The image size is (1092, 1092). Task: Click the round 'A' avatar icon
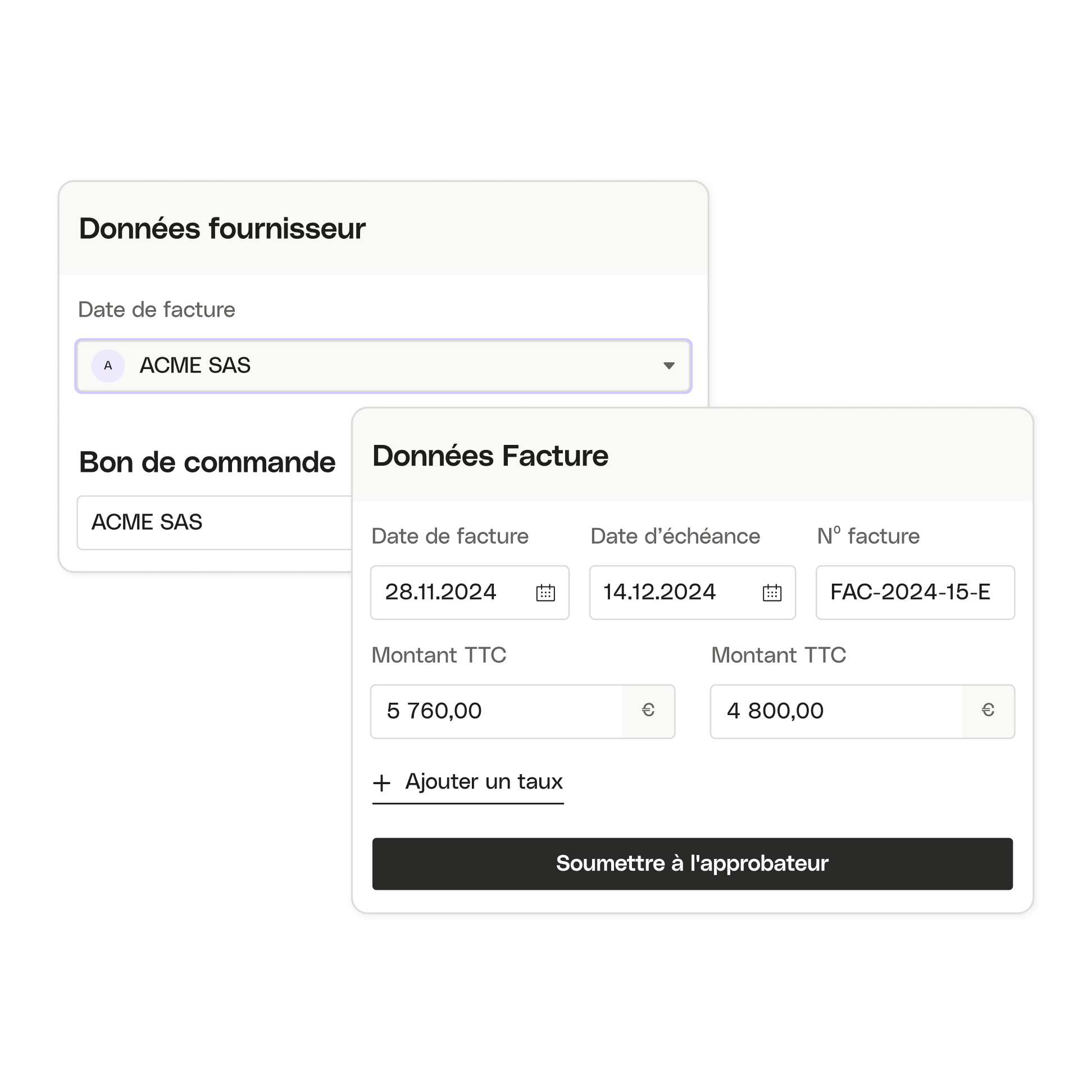(x=108, y=366)
